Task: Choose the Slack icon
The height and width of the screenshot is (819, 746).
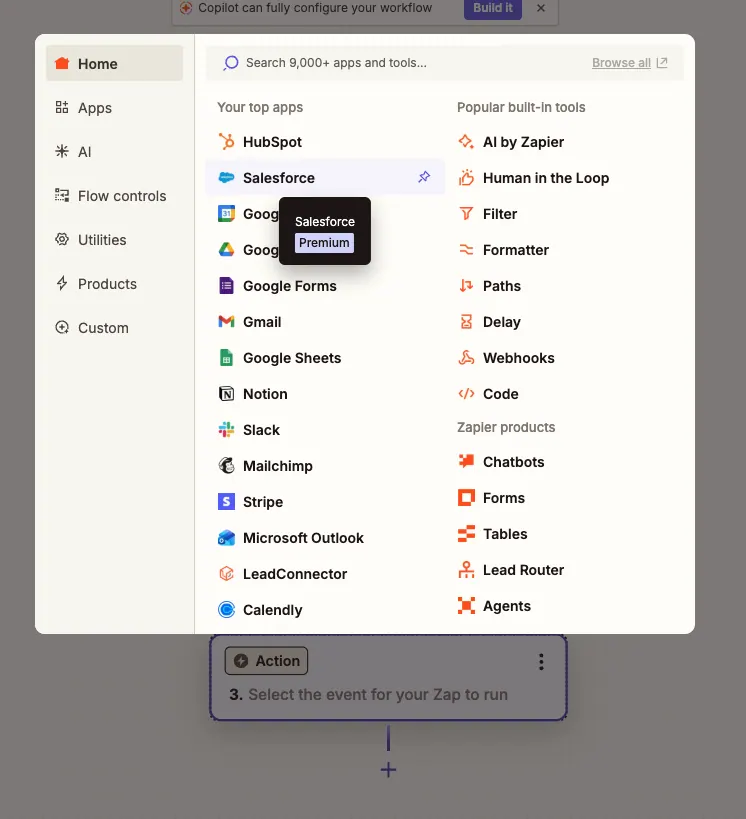Action: pos(226,430)
